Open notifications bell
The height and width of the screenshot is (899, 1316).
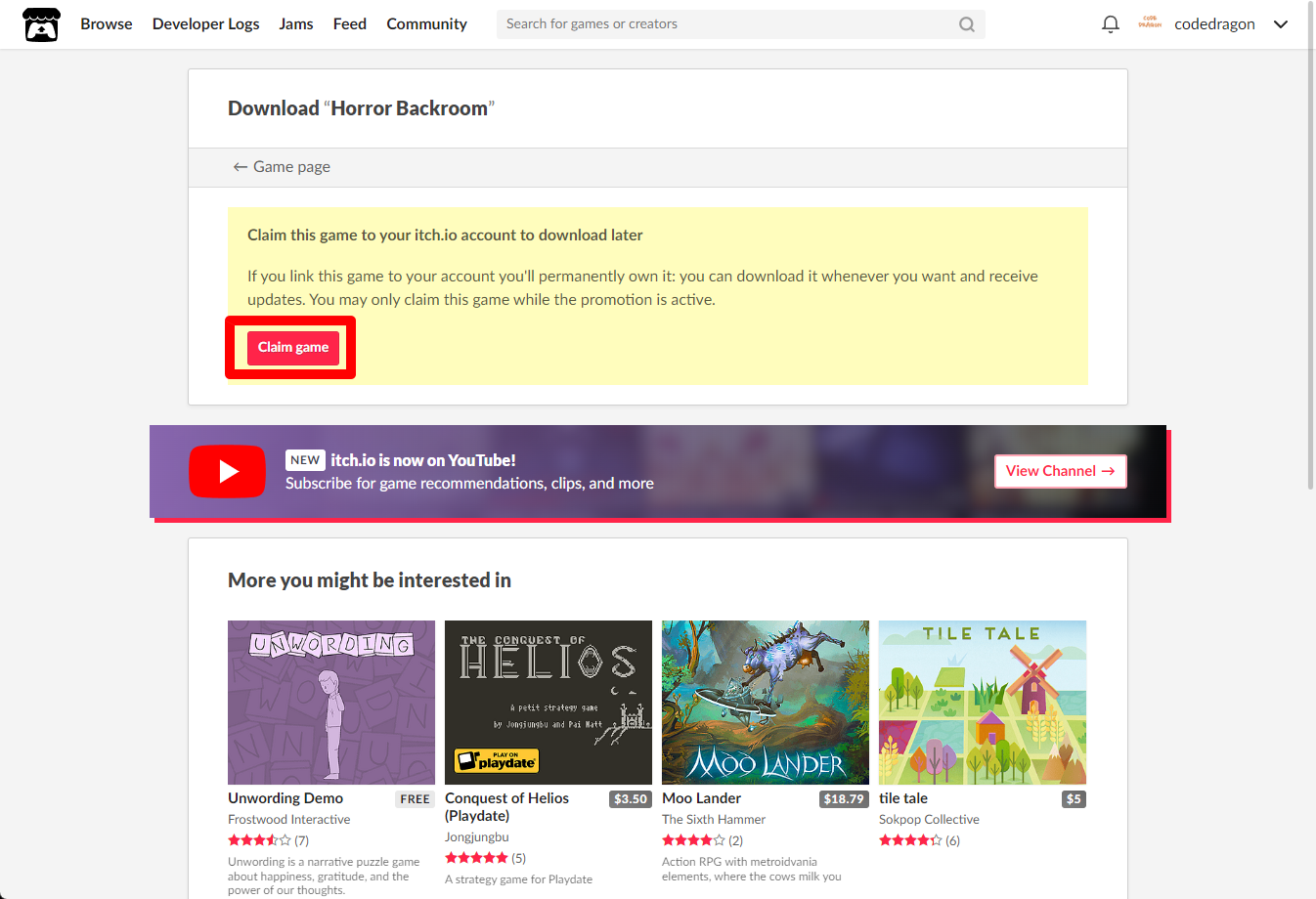click(1111, 24)
